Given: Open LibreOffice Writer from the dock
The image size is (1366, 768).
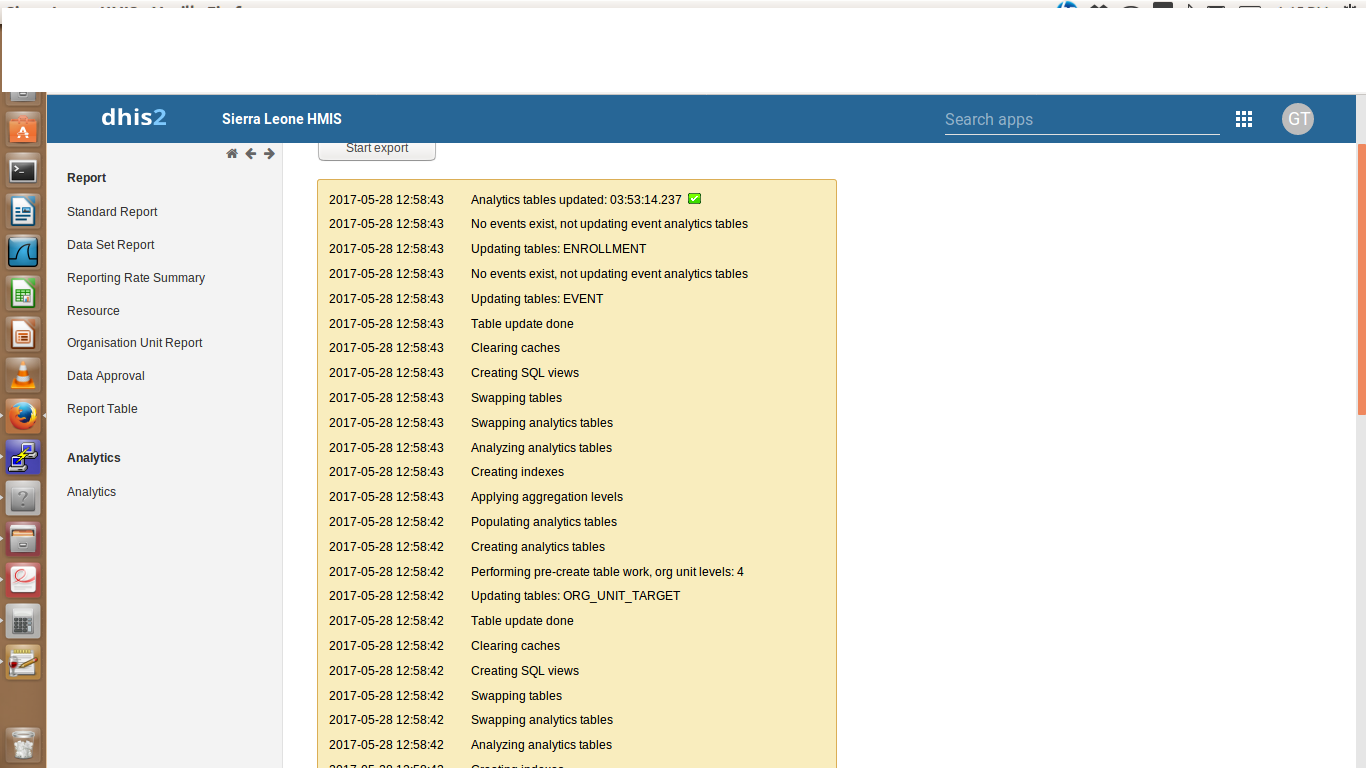Looking at the screenshot, I should 23,212.
